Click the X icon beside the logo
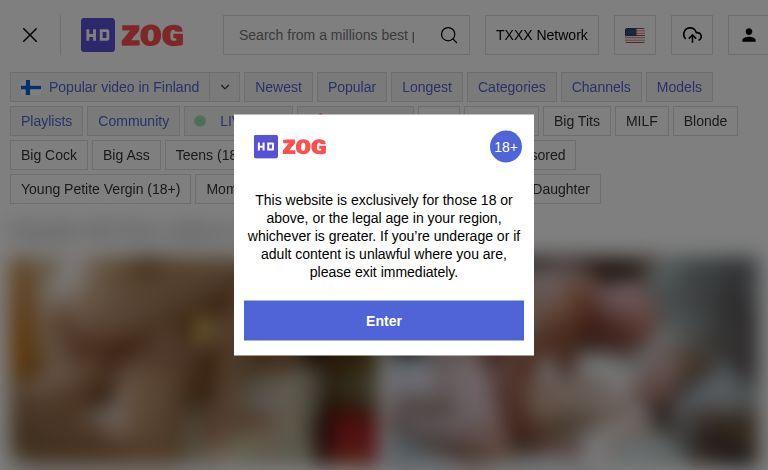Image resolution: width=768 pixels, height=470 pixels. [x=30, y=35]
